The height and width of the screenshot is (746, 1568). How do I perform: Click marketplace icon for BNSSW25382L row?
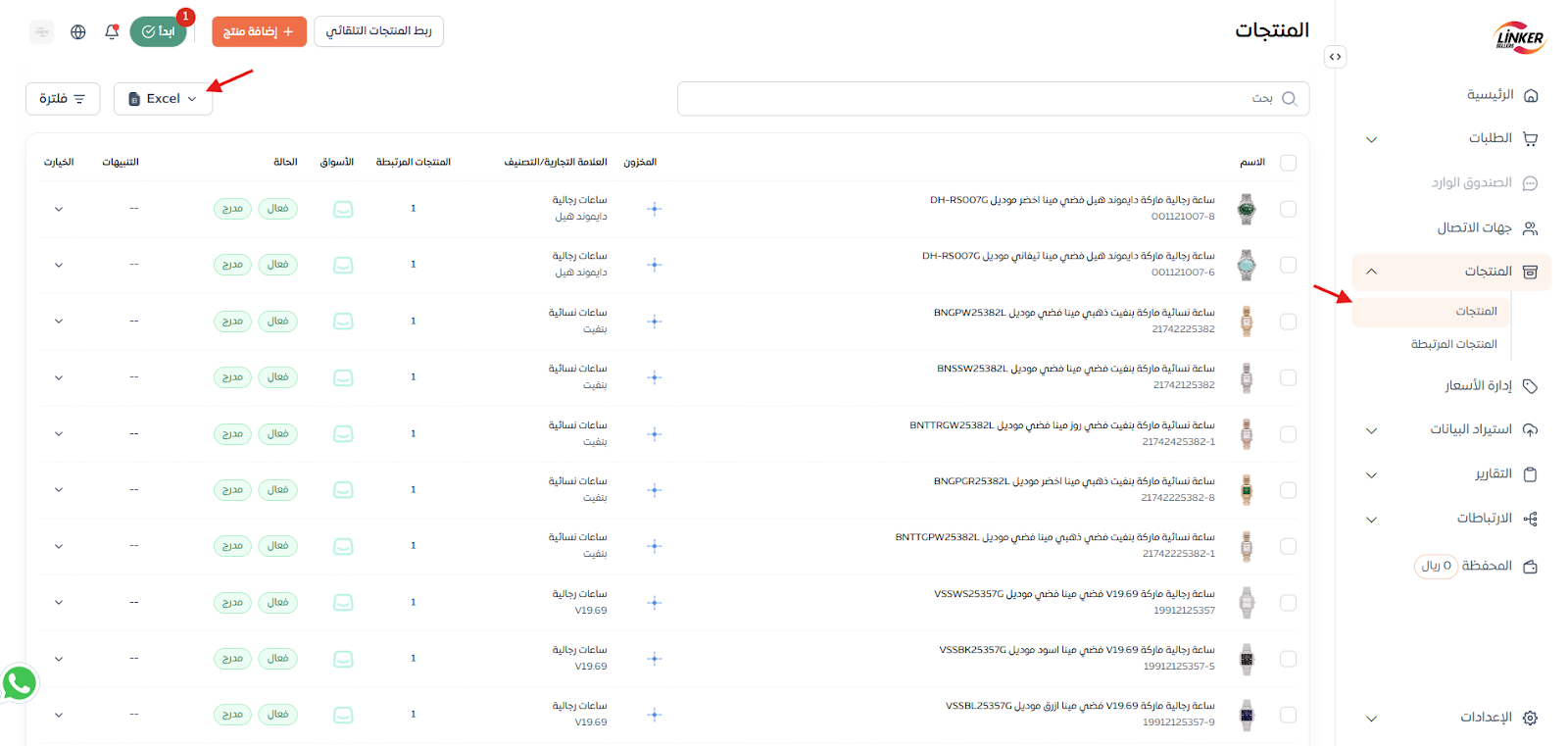(343, 377)
